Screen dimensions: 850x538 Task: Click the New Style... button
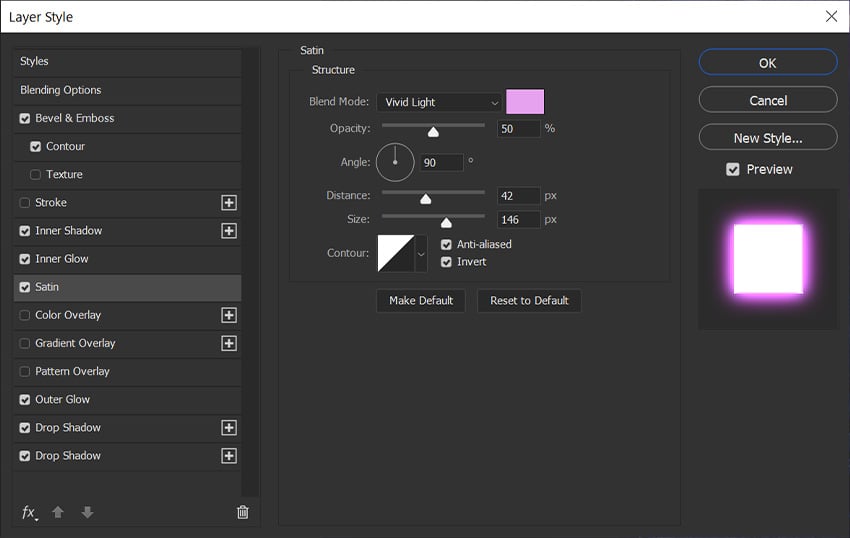click(x=767, y=138)
